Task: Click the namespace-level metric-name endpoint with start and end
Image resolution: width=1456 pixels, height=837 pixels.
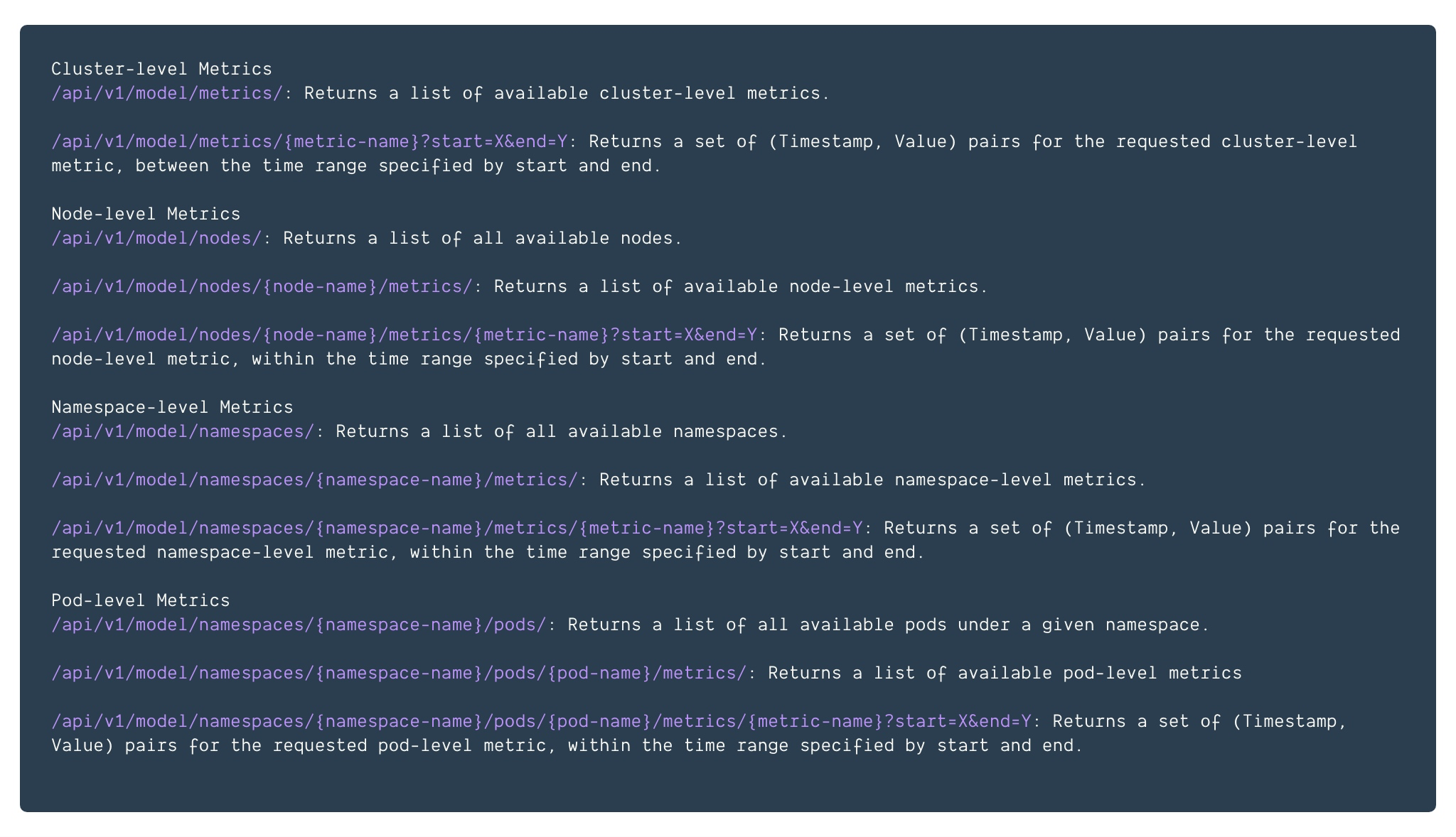Action: click(456, 528)
